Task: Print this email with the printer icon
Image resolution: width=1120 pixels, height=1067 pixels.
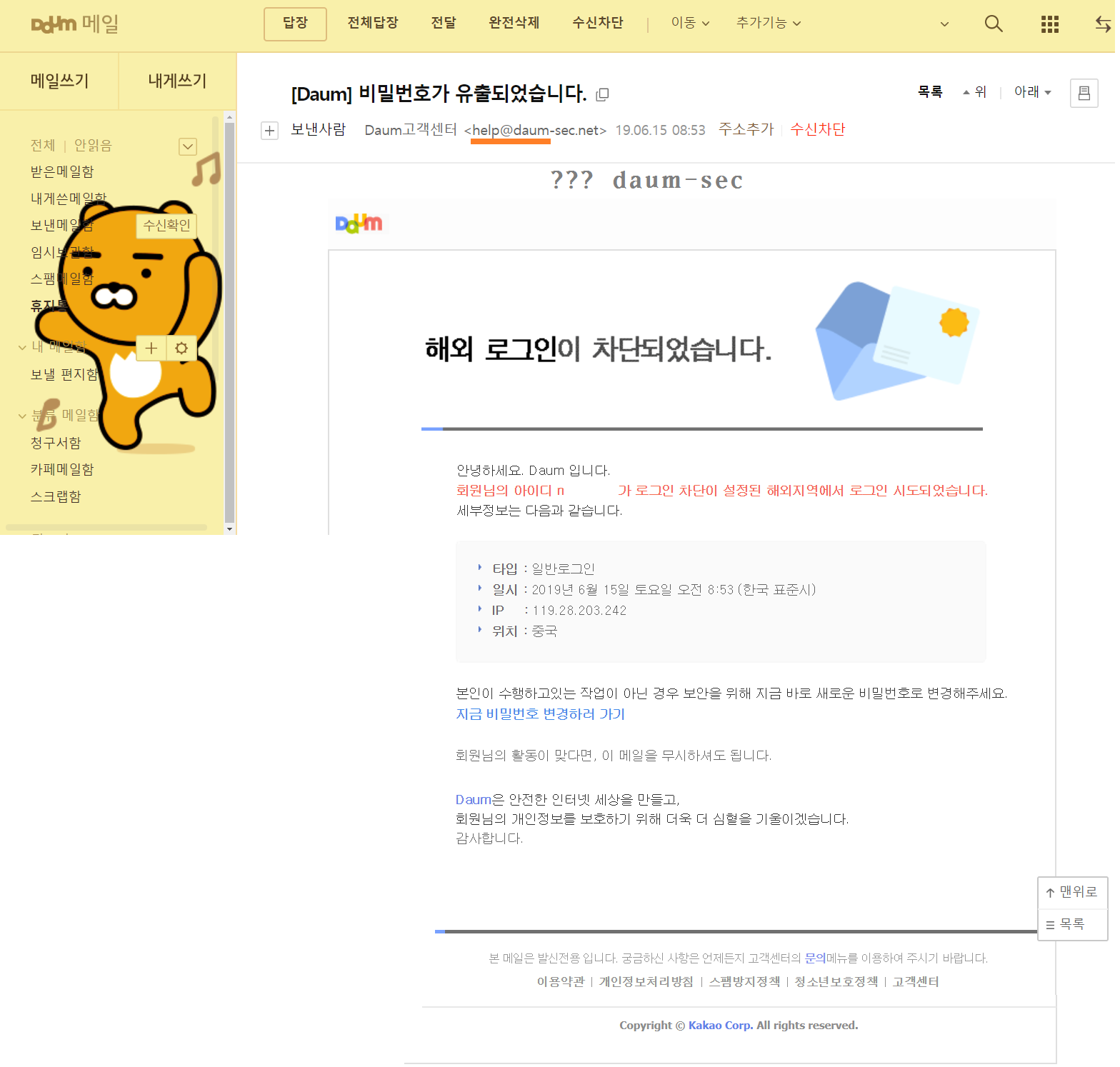Action: coord(1084,93)
